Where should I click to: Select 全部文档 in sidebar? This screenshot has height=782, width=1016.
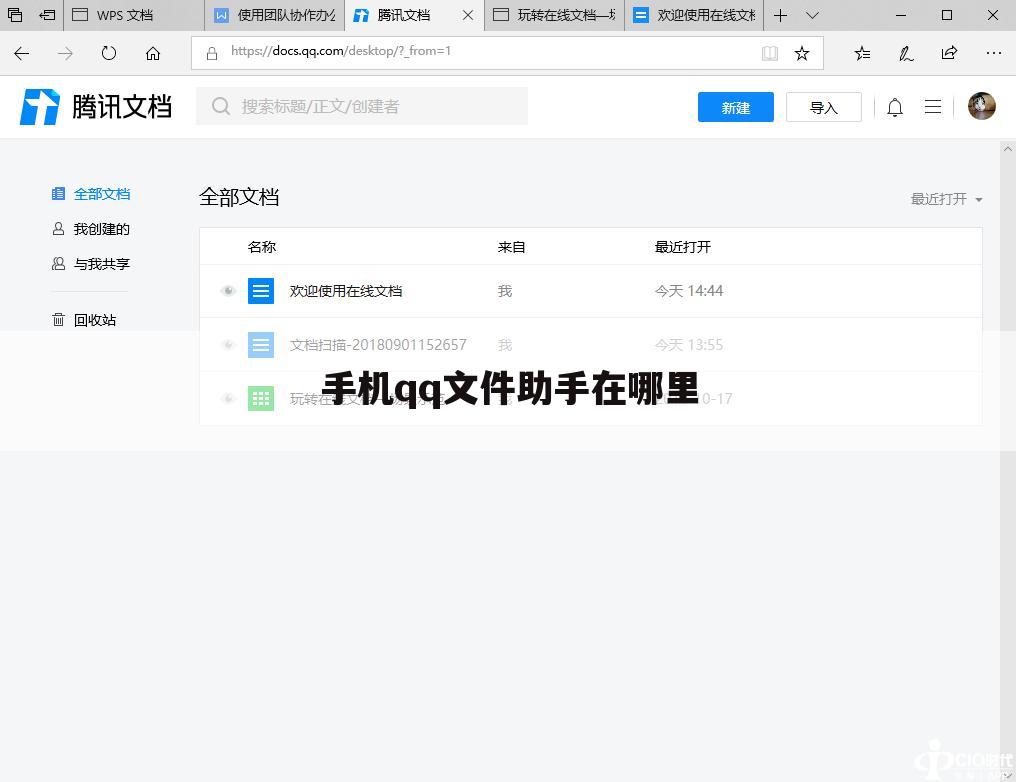click(91, 194)
